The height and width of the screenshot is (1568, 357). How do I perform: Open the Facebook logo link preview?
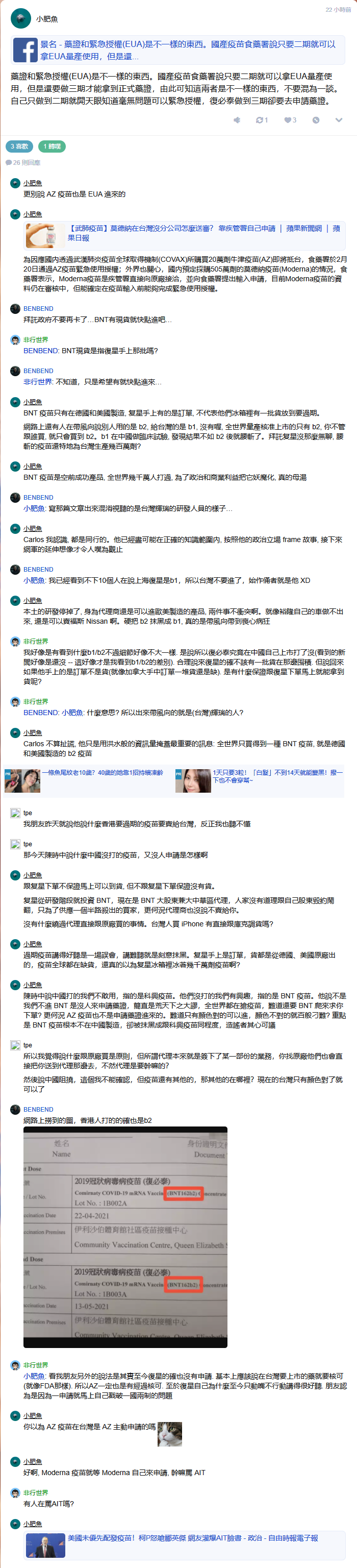[25, 51]
